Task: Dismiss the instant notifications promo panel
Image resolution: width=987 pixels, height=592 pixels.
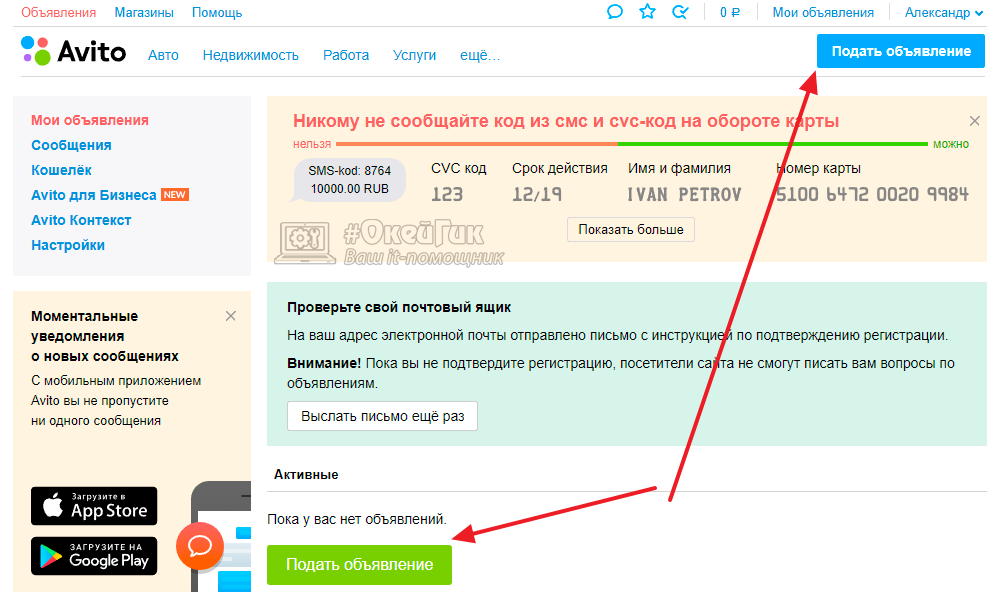Action: pyautogui.click(x=230, y=316)
